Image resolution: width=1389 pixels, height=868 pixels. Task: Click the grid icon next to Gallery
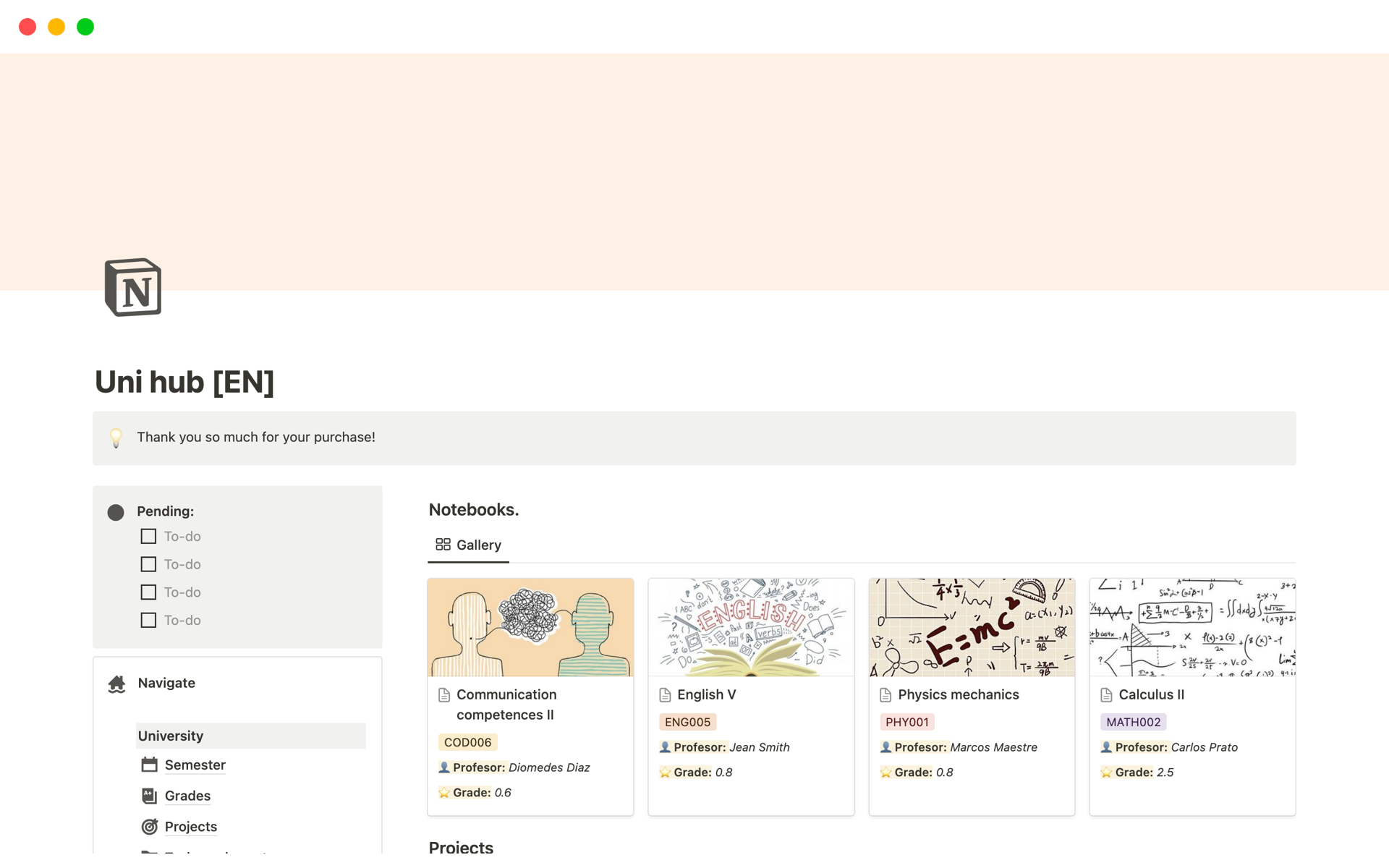(x=443, y=544)
